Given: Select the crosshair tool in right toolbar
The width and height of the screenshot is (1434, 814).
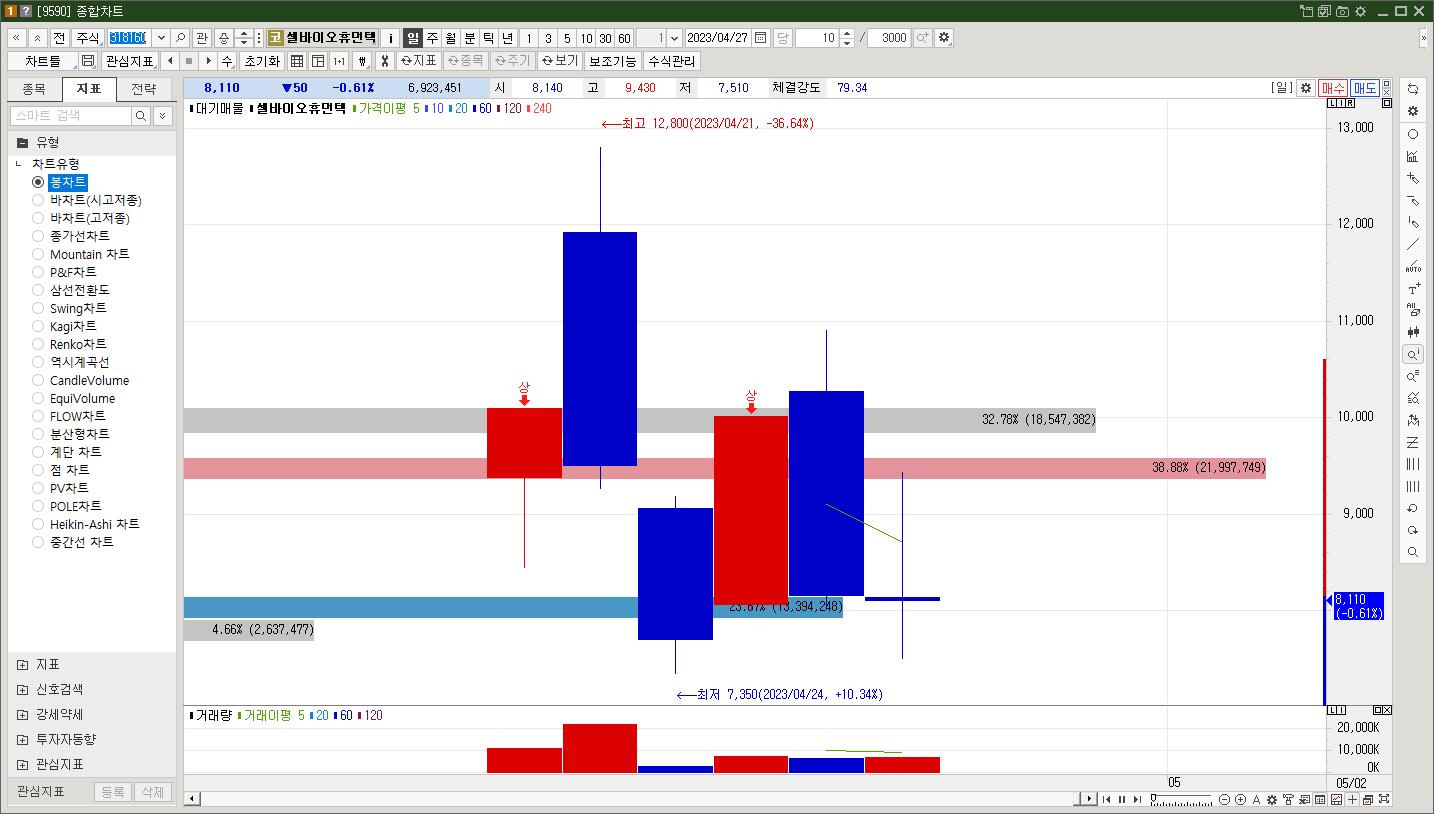Looking at the screenshot, I should coord(1413,178).
